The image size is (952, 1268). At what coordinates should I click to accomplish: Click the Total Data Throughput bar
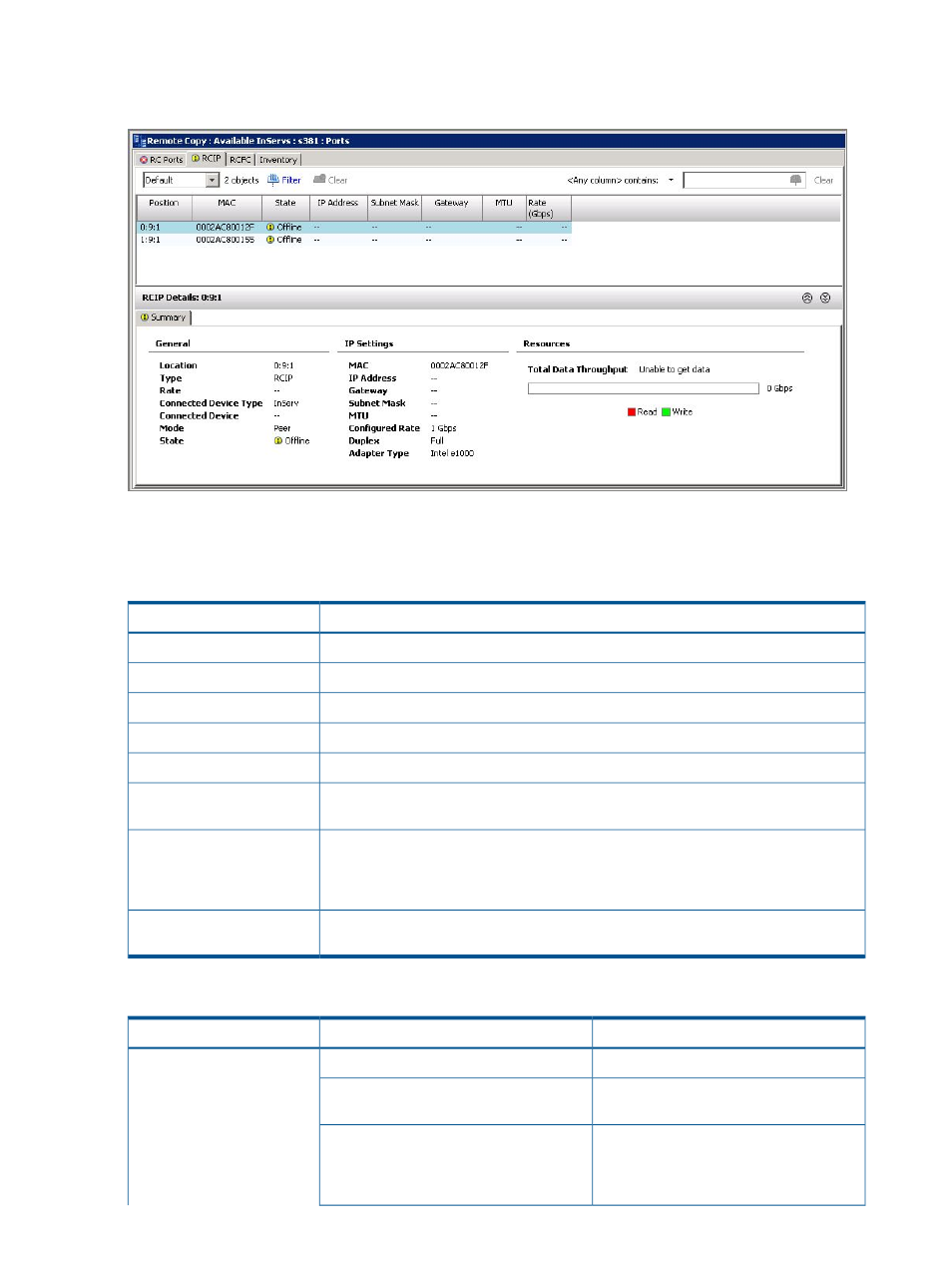tap(644, 388)
